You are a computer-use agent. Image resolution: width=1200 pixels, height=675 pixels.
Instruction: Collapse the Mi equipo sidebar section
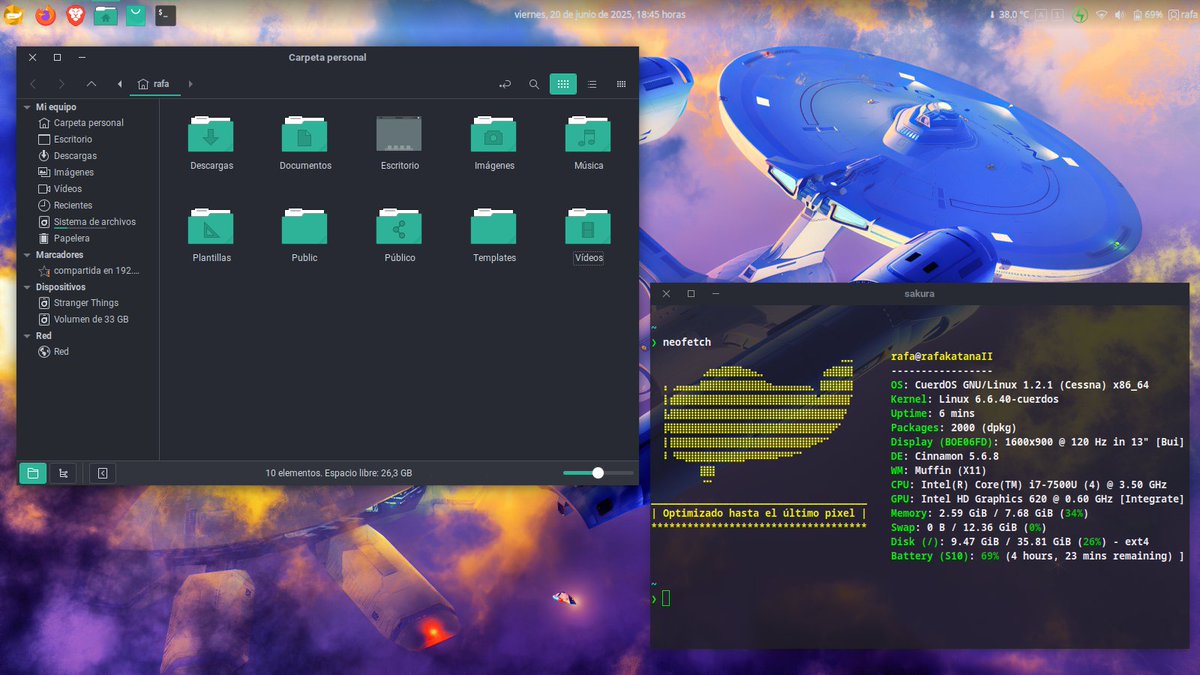26,107
